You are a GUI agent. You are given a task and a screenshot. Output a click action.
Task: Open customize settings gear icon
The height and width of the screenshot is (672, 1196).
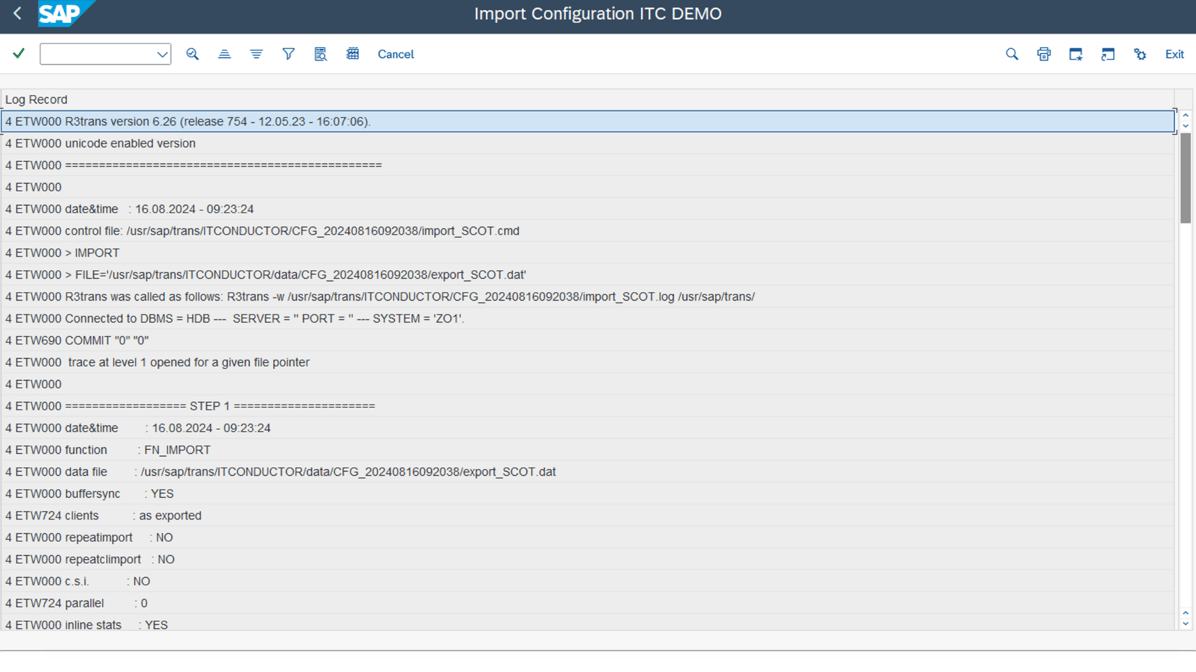(1140, 54)
